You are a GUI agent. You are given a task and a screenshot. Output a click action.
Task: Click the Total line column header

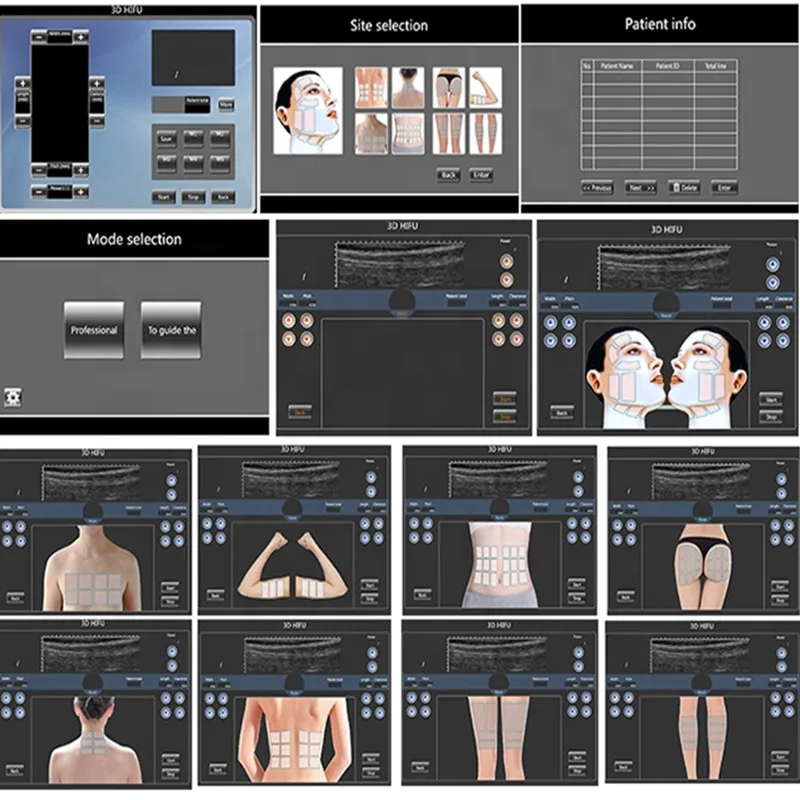715,66
